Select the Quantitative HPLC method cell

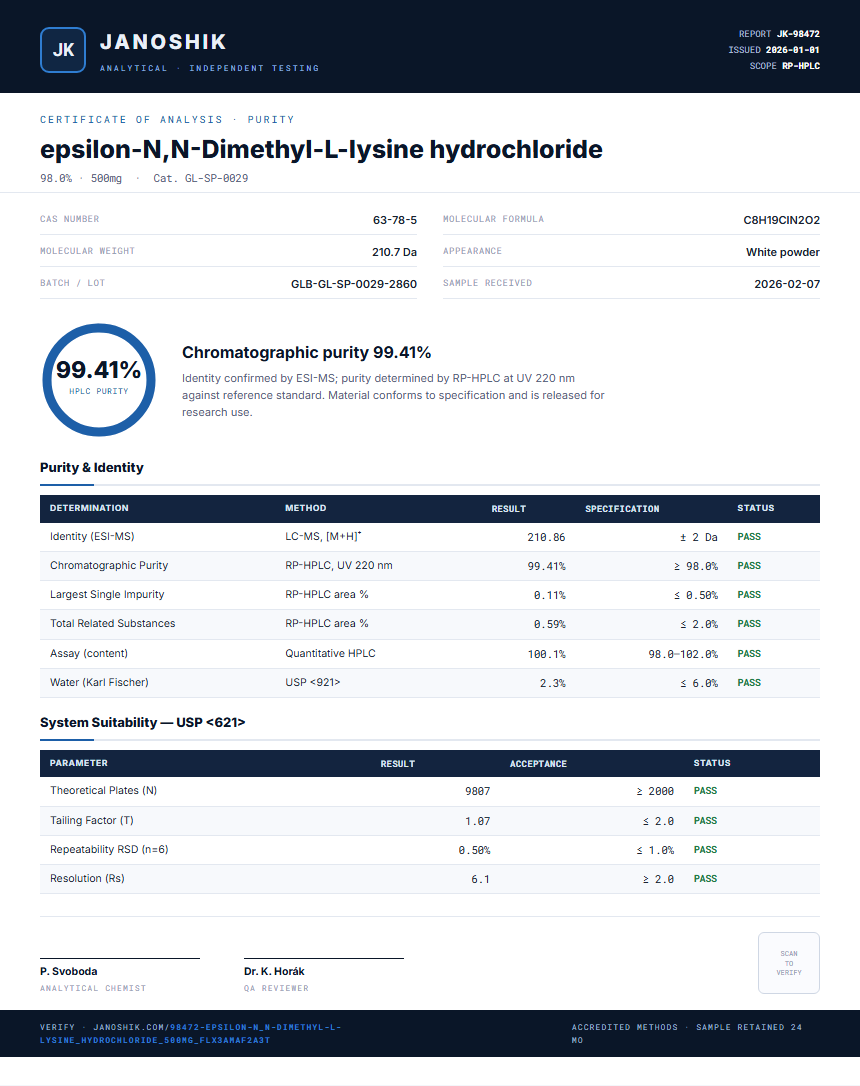pos(330,654)
